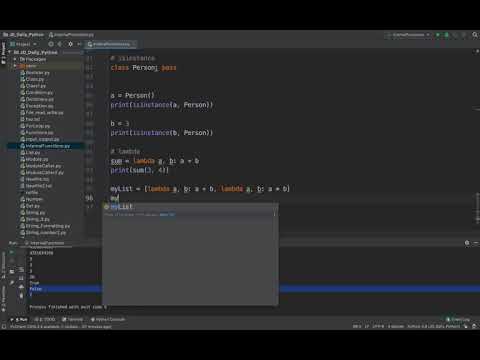Open File_read_write.py in the project tree
The width and height of the screenshot is (480, 360).
(x=42, y=112)
